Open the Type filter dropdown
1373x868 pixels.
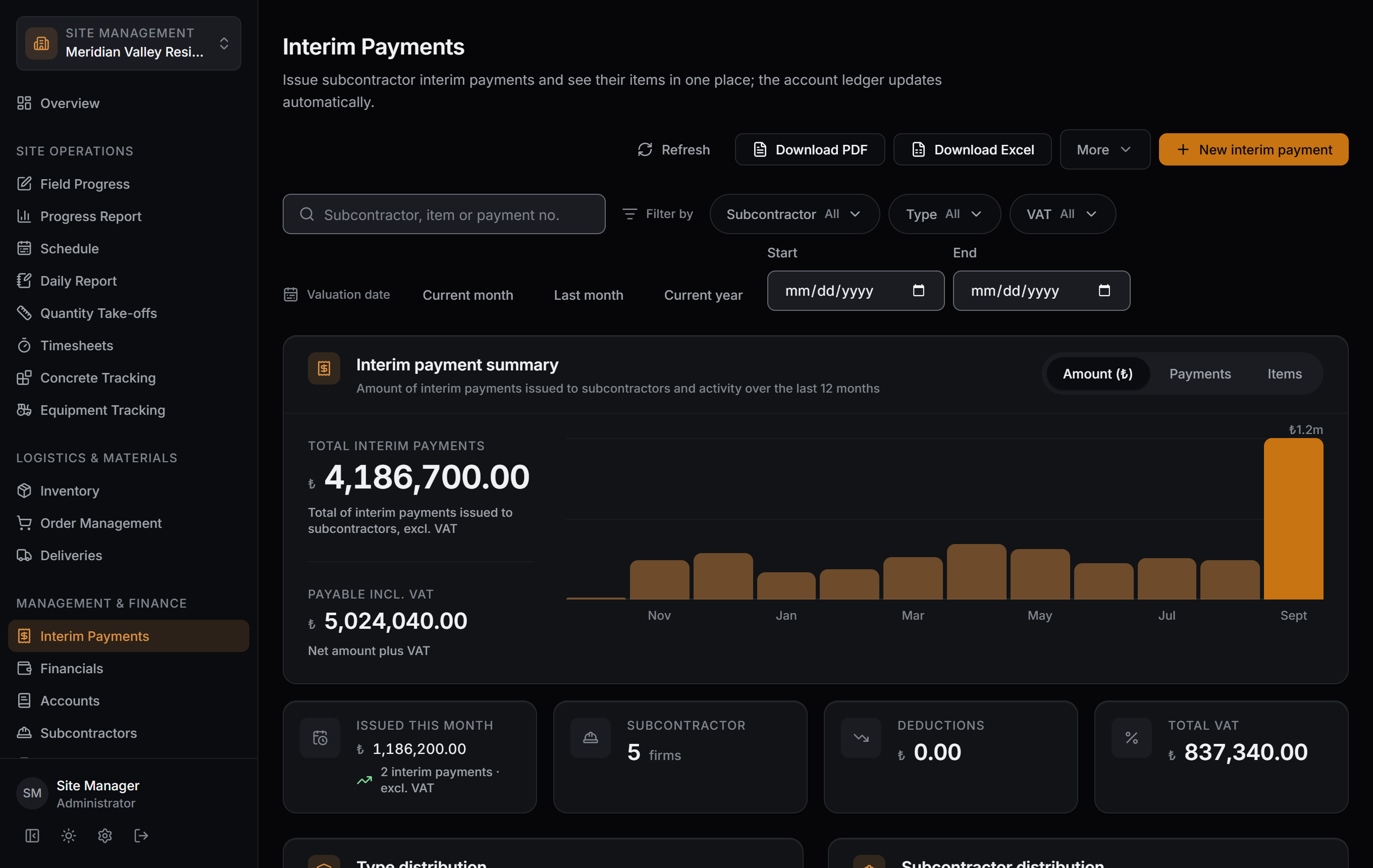coord(944,214)
